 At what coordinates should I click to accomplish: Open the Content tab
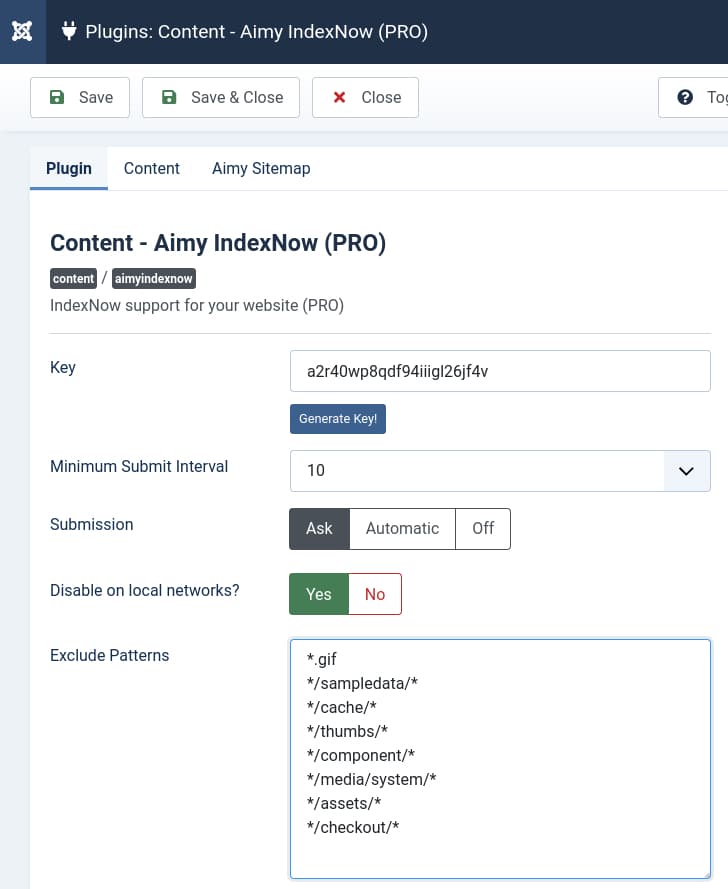[x=151, y=168]
